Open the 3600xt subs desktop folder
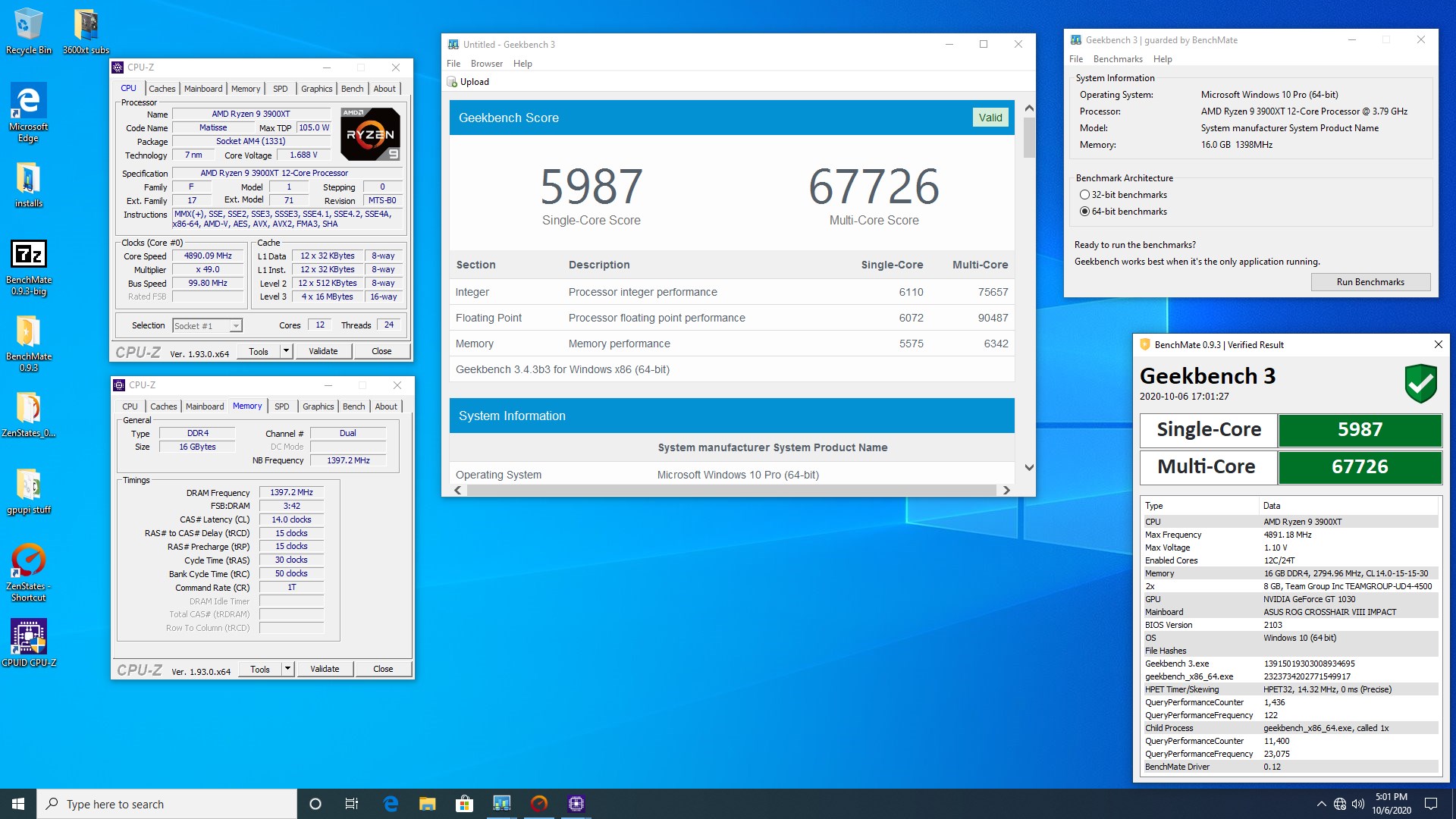The width and height of the screenshot is (1456, 819). (86, 31)
